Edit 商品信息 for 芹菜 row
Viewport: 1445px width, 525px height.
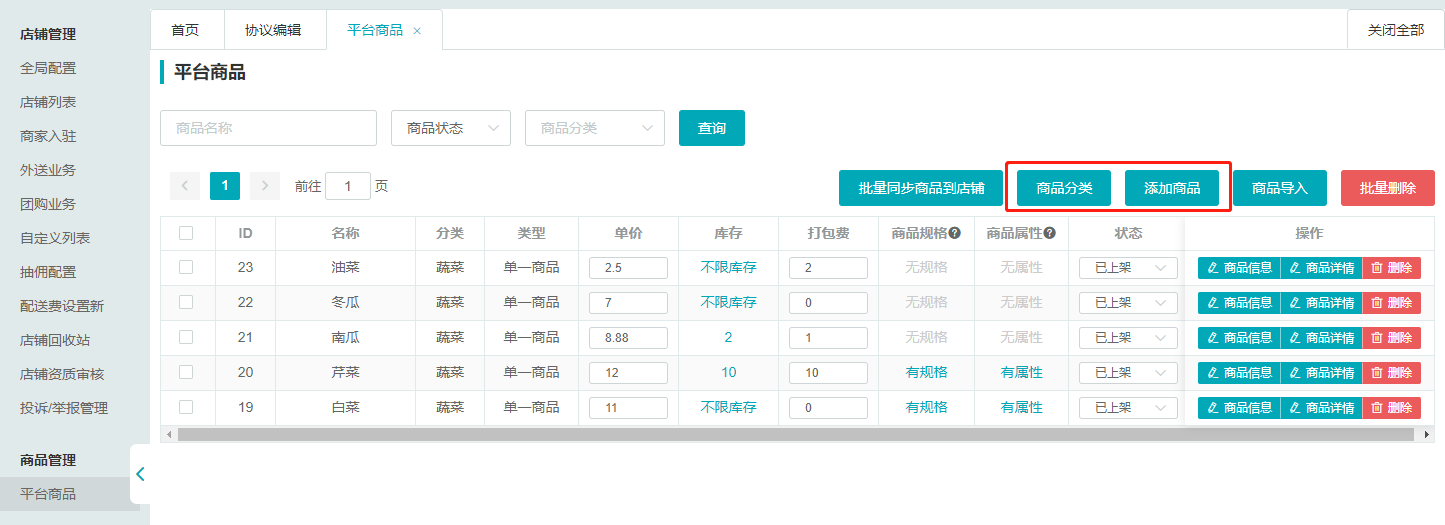pyautogui.click(x=1239, y=373)
